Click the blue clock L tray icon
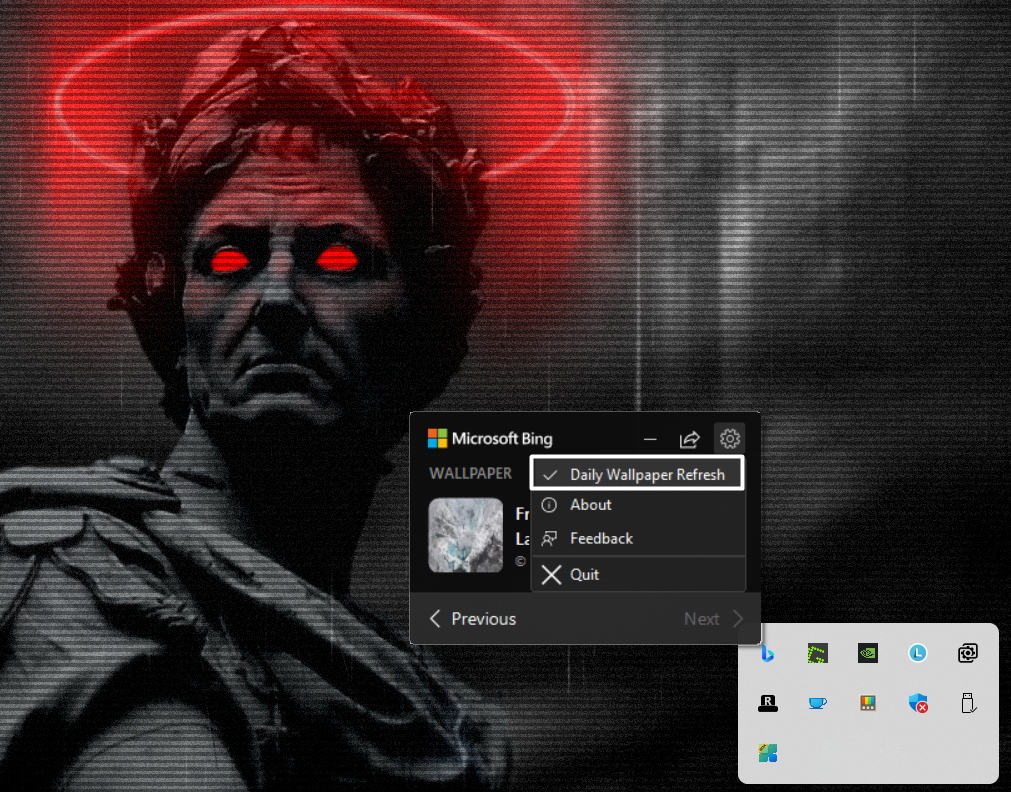Screen dimensions: 1011x792 point(917,653)
